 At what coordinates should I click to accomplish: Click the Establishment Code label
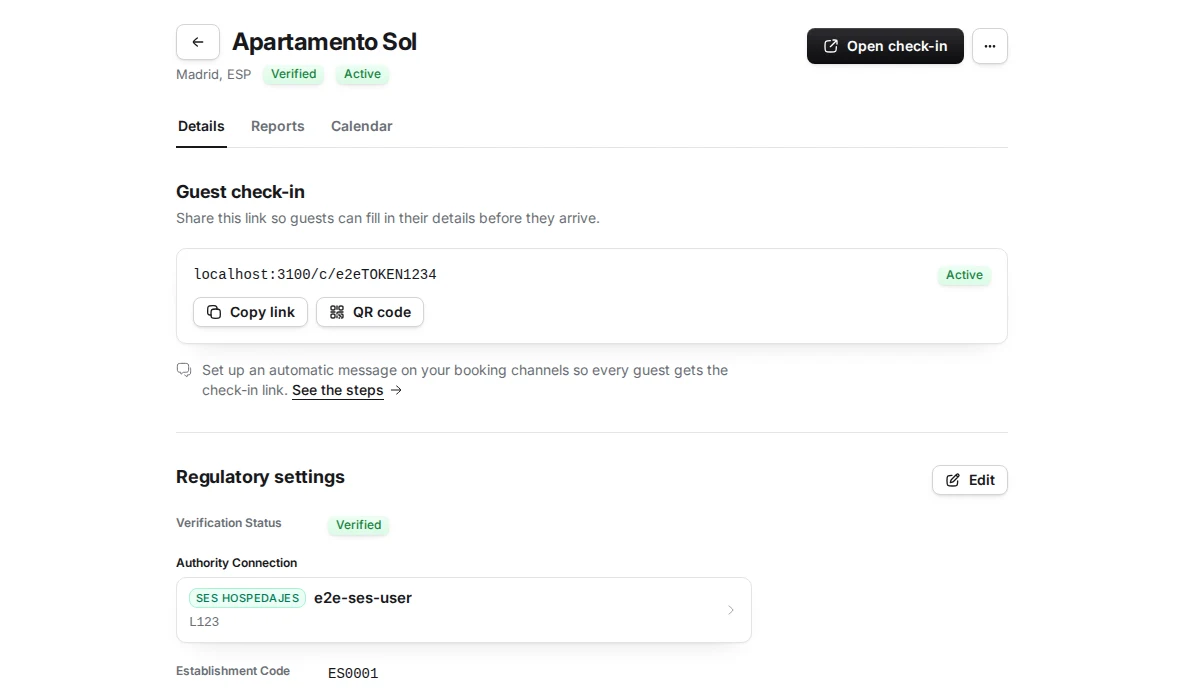click(233, 671)
